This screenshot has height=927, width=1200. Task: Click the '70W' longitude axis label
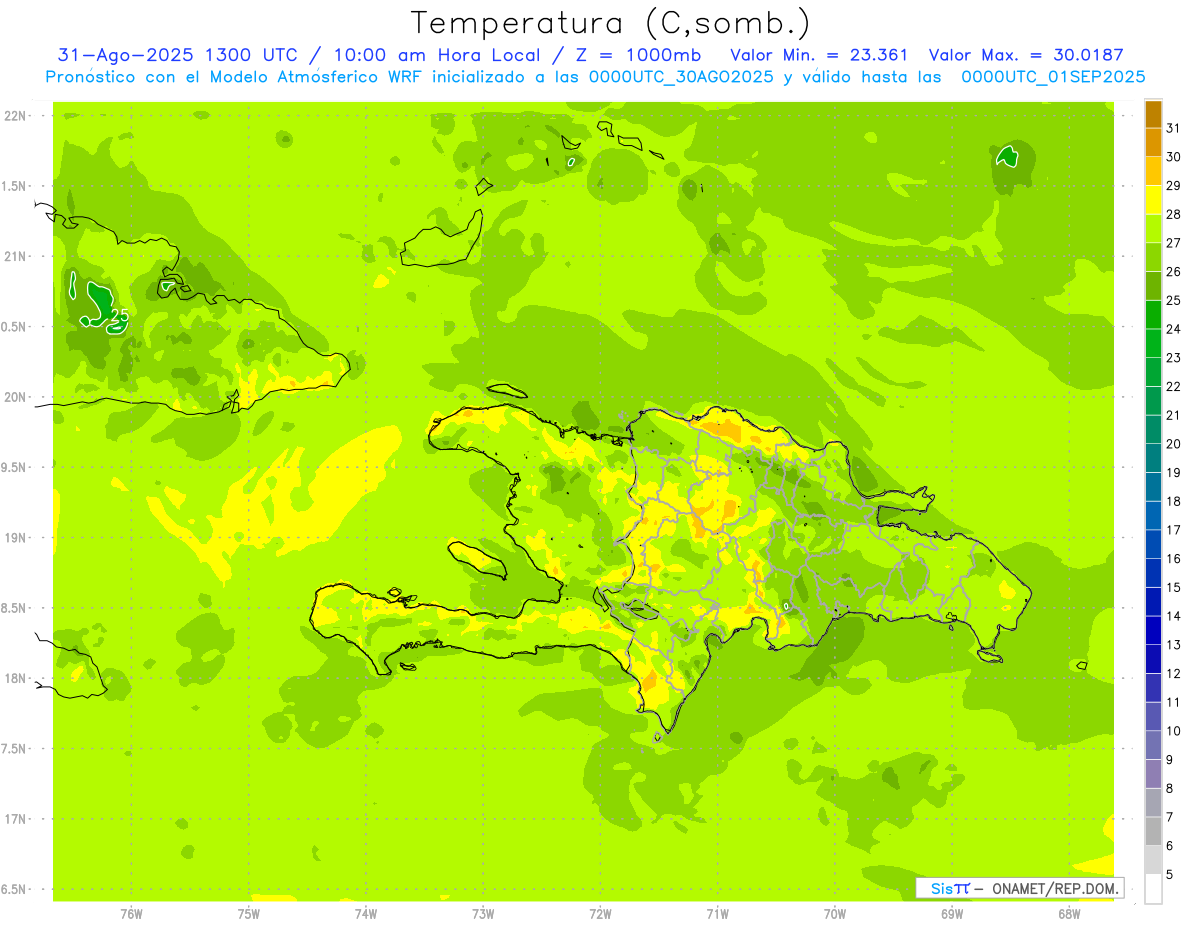[x=834, y=913]
